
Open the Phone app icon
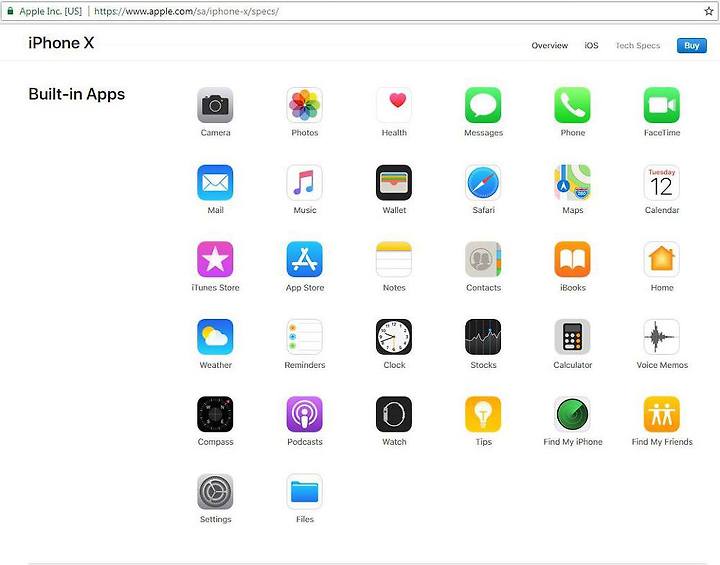pos(573,105)
